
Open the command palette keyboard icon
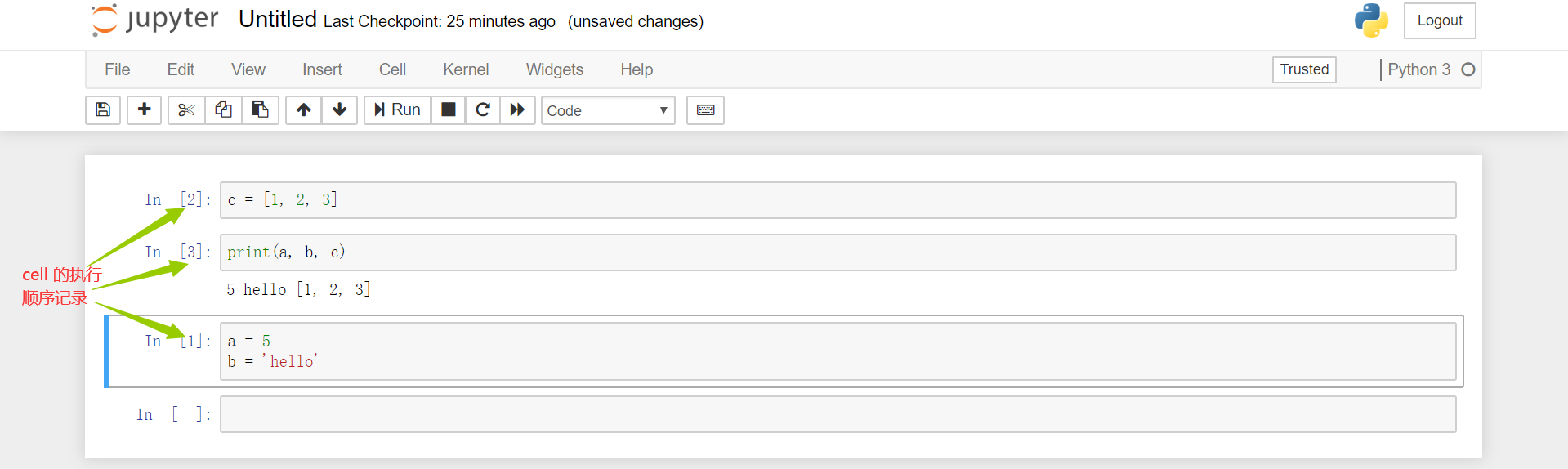[706, 109]
